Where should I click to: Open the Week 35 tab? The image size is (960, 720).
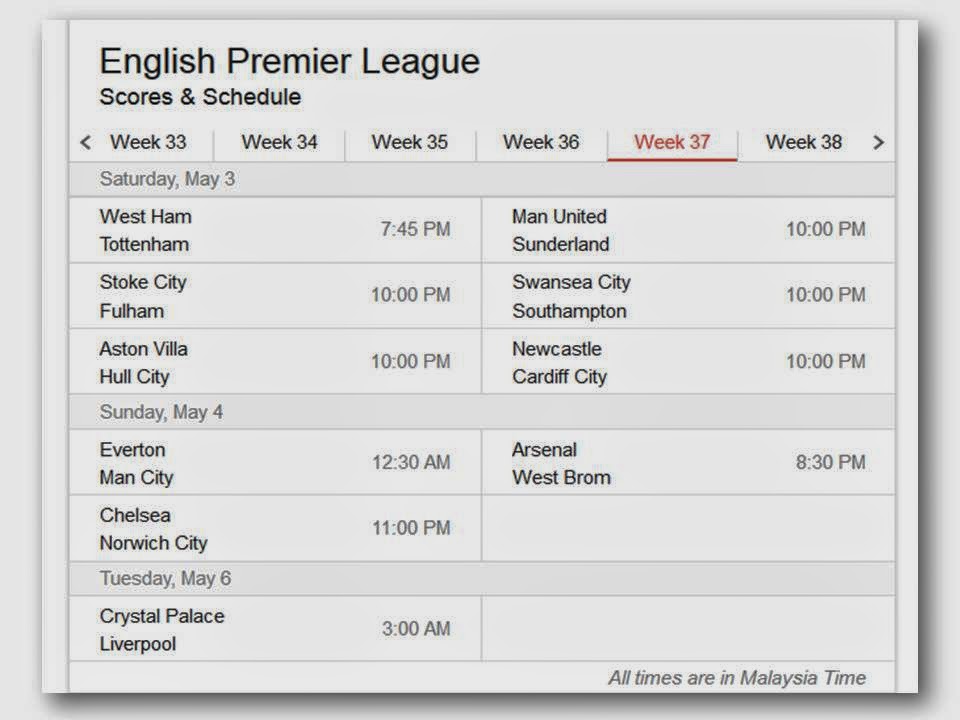(410, 142)
